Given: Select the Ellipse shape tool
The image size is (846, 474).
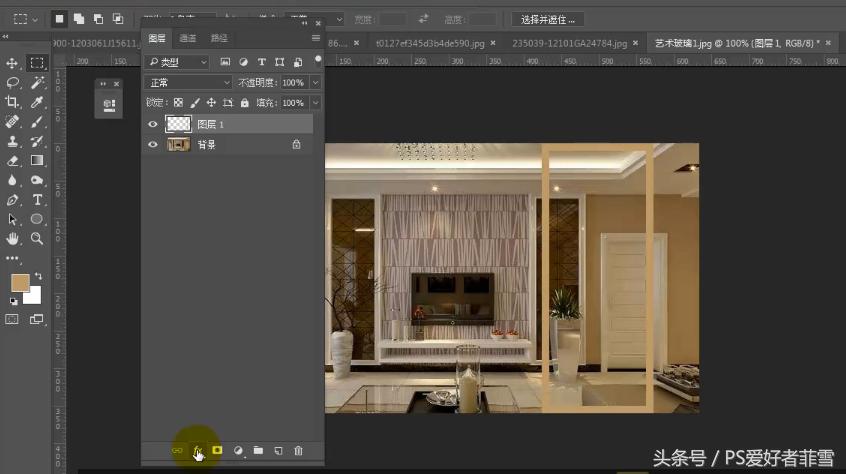Looking at the screenshot, I should click(37, 219).
